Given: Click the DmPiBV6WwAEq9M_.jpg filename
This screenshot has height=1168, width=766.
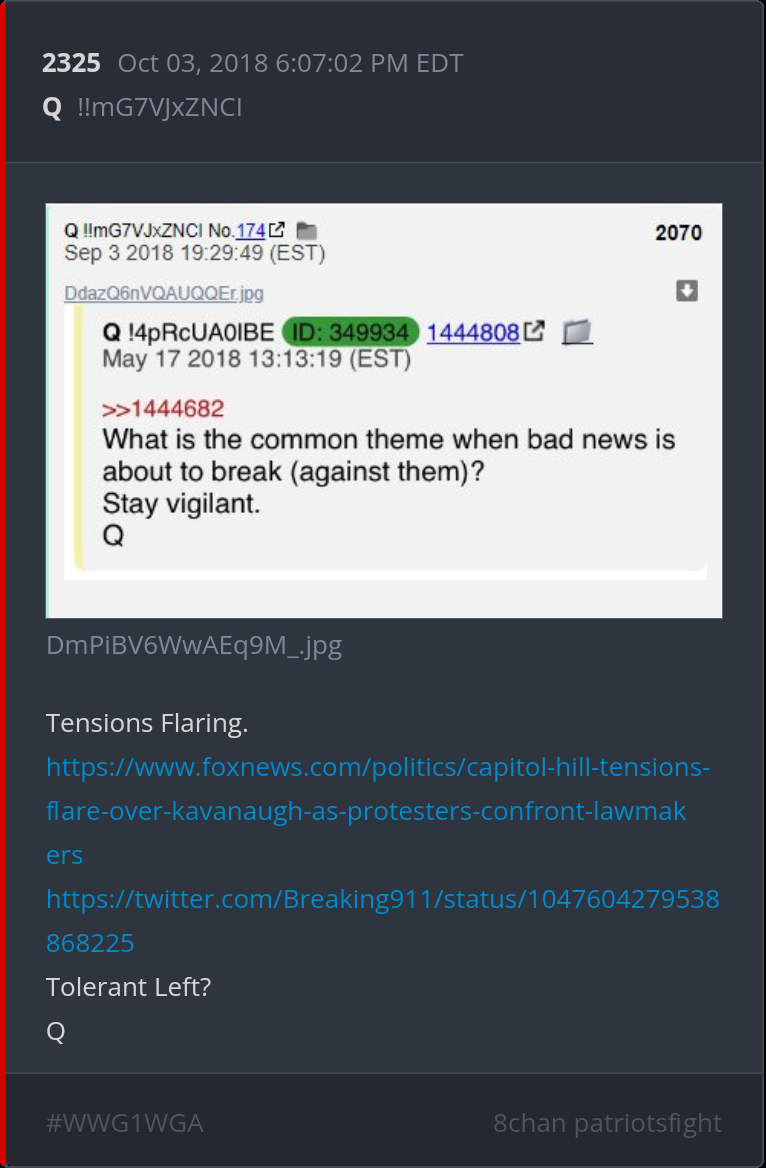Looking at the screenshot, I should point(194,645).
